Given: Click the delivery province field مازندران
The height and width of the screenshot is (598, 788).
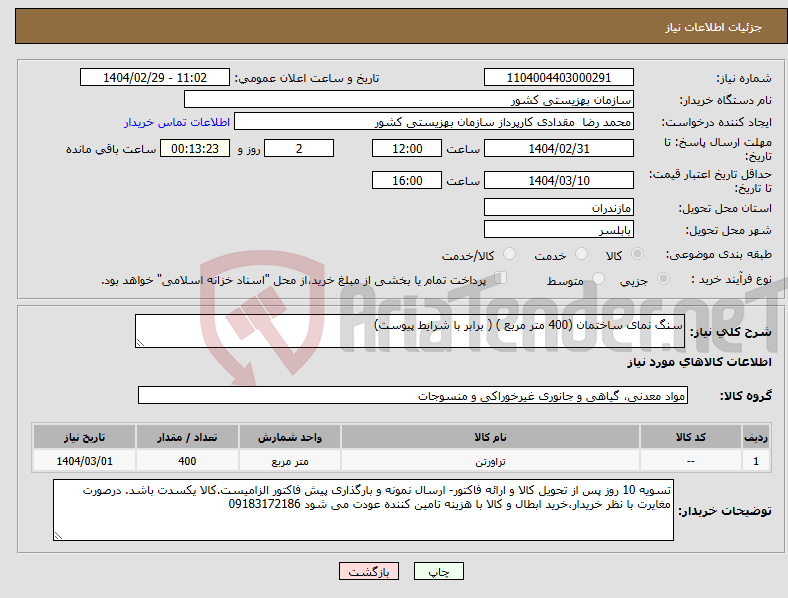Looking at the screenshot, I should (x=558, y=207).
